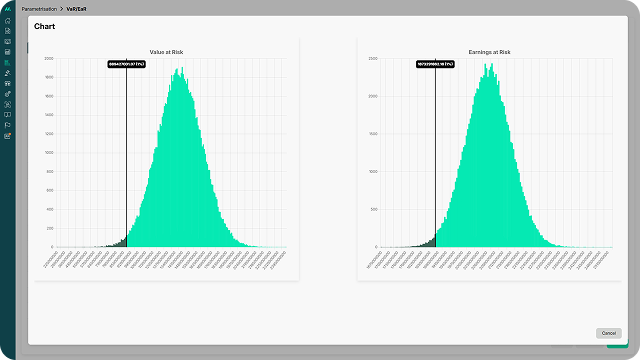Open the key-shaped icon in the sidebar

7,94
